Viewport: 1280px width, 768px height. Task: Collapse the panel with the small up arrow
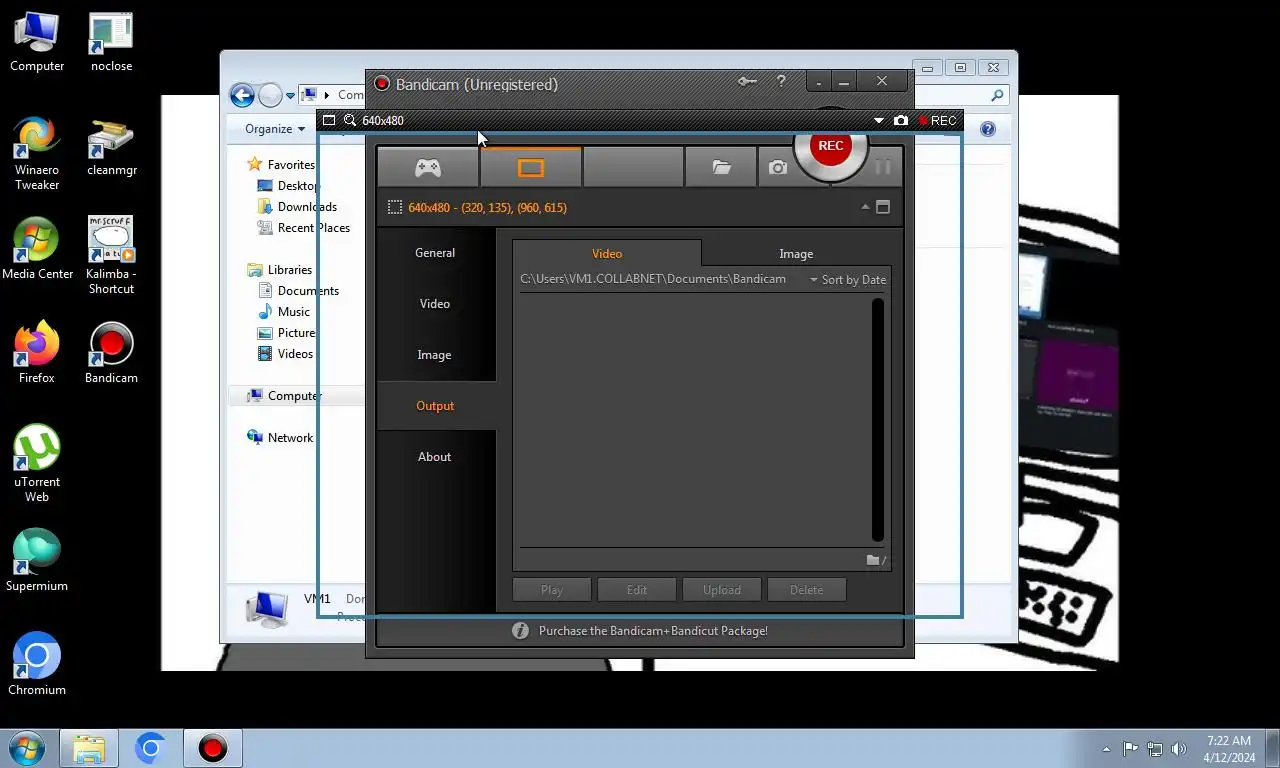tap(865, 207)
